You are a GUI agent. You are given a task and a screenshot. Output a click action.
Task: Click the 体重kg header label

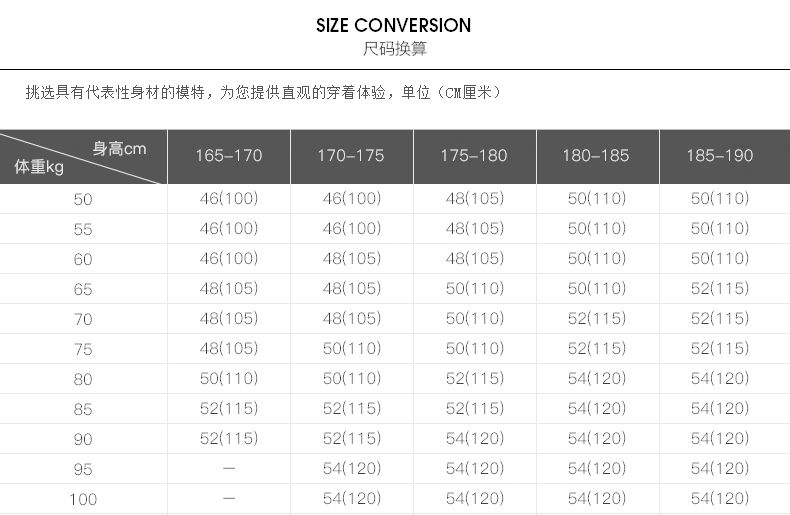39,168
